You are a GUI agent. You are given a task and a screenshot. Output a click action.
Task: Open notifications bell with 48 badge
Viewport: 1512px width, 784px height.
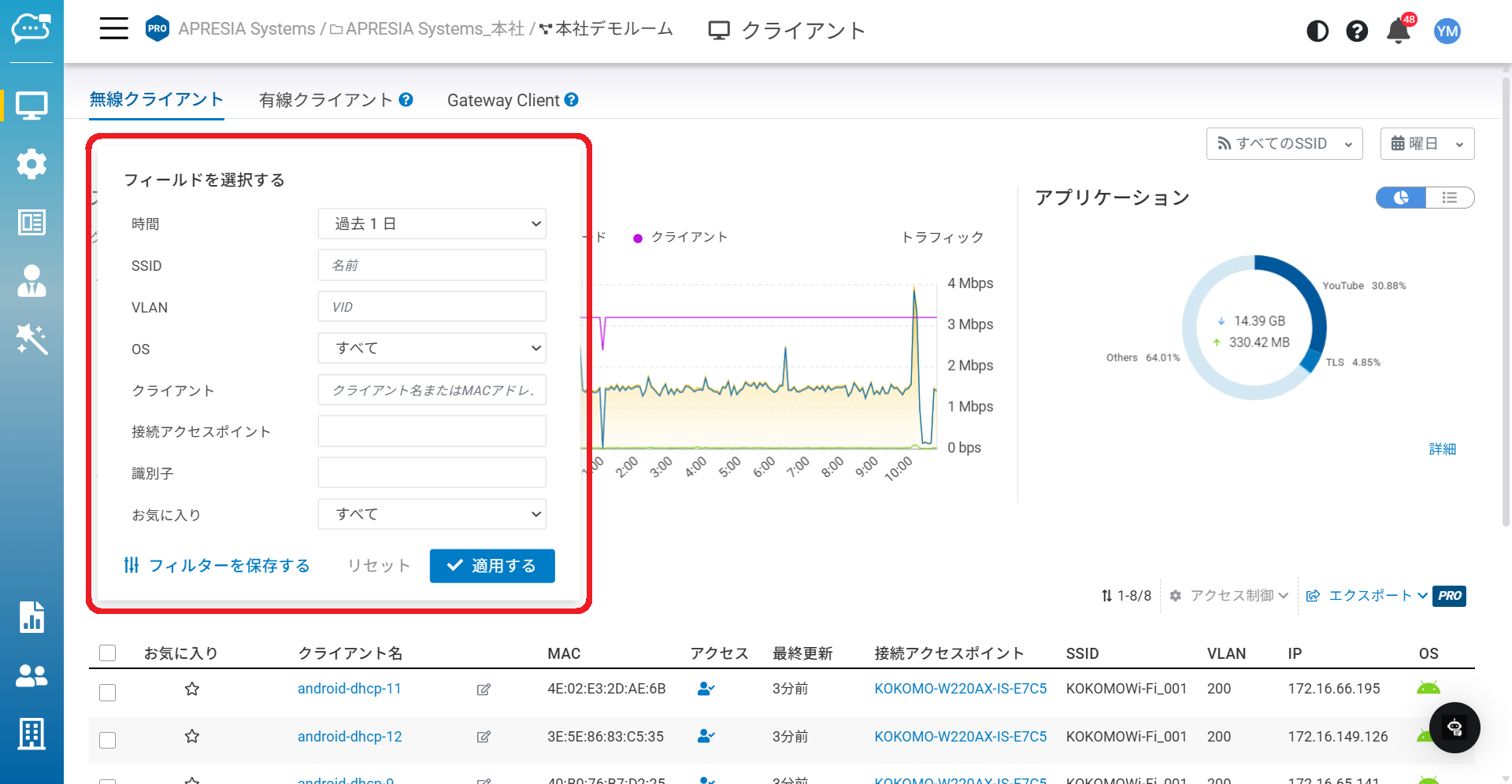[x=1399, y=31]
